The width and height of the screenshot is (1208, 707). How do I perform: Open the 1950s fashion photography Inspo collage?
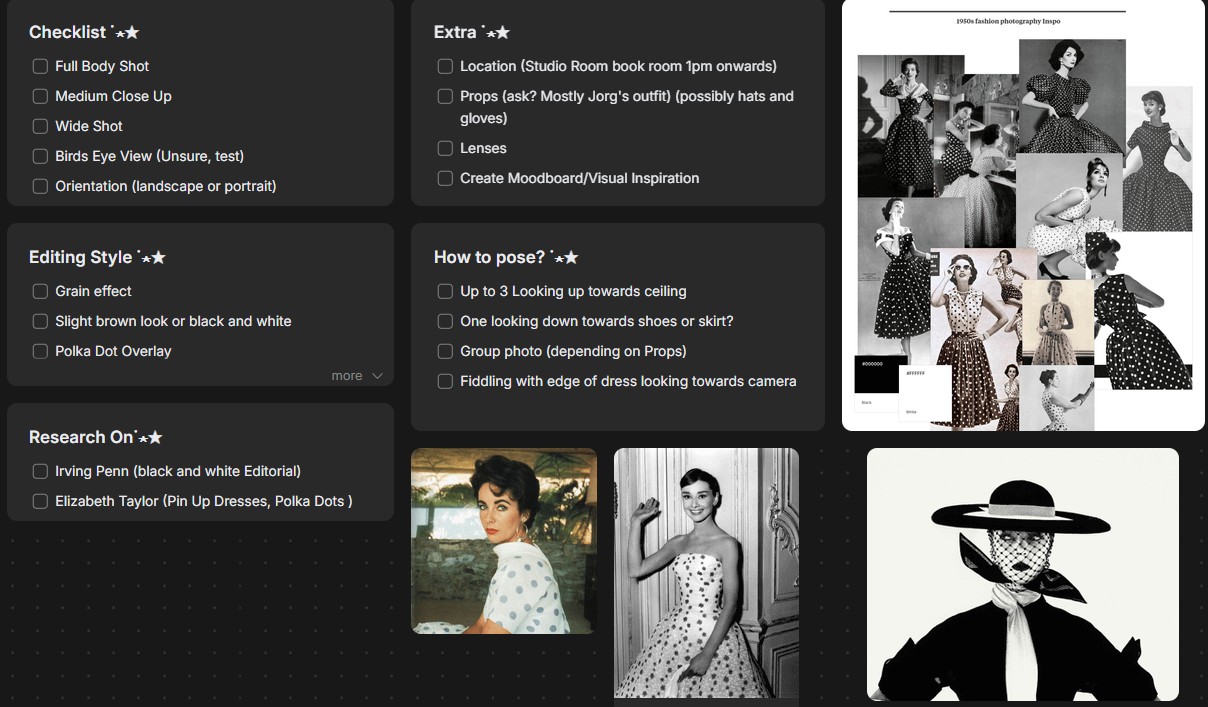pos(1023,215)
